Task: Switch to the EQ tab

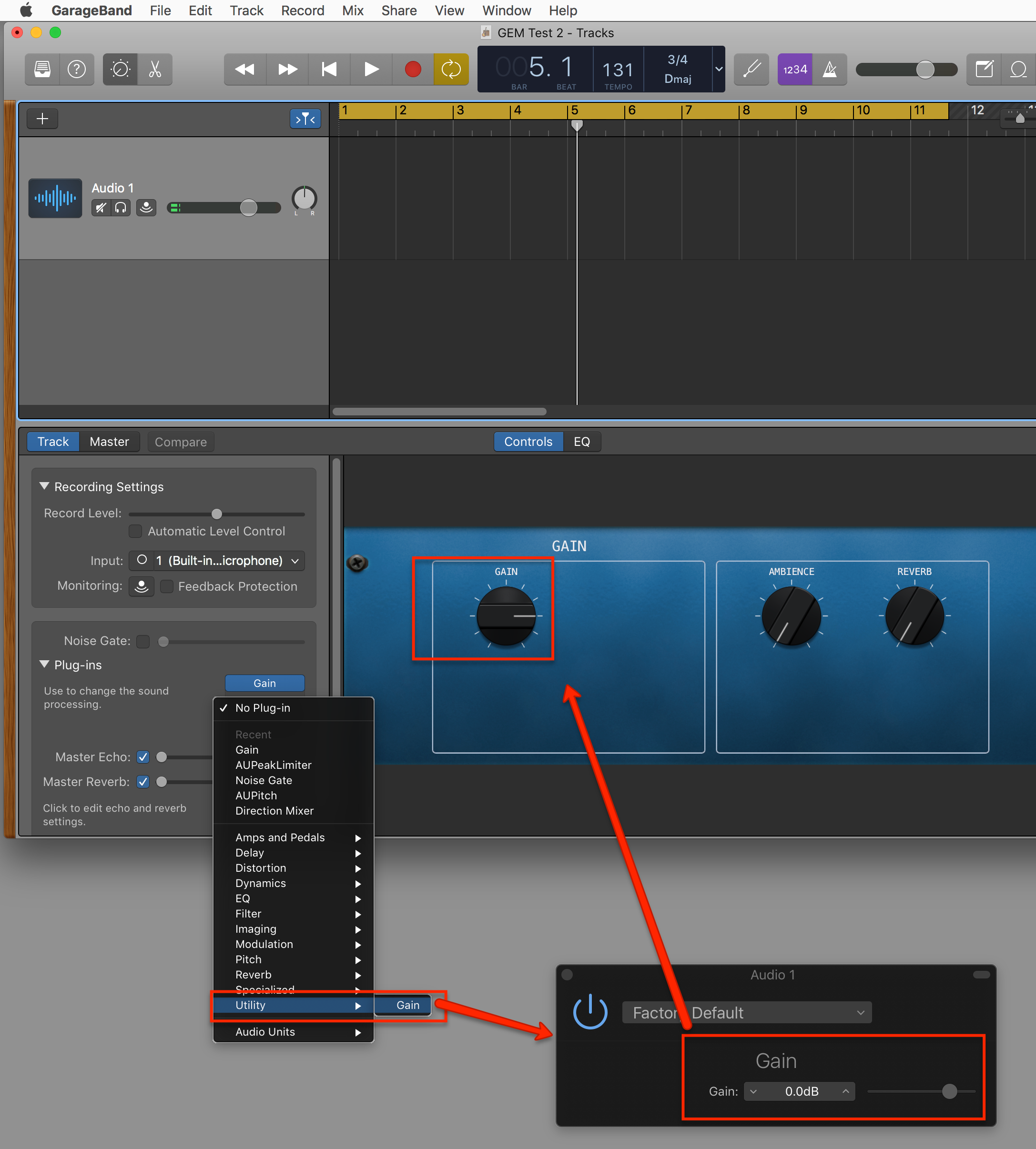Action: click(581, 442)
